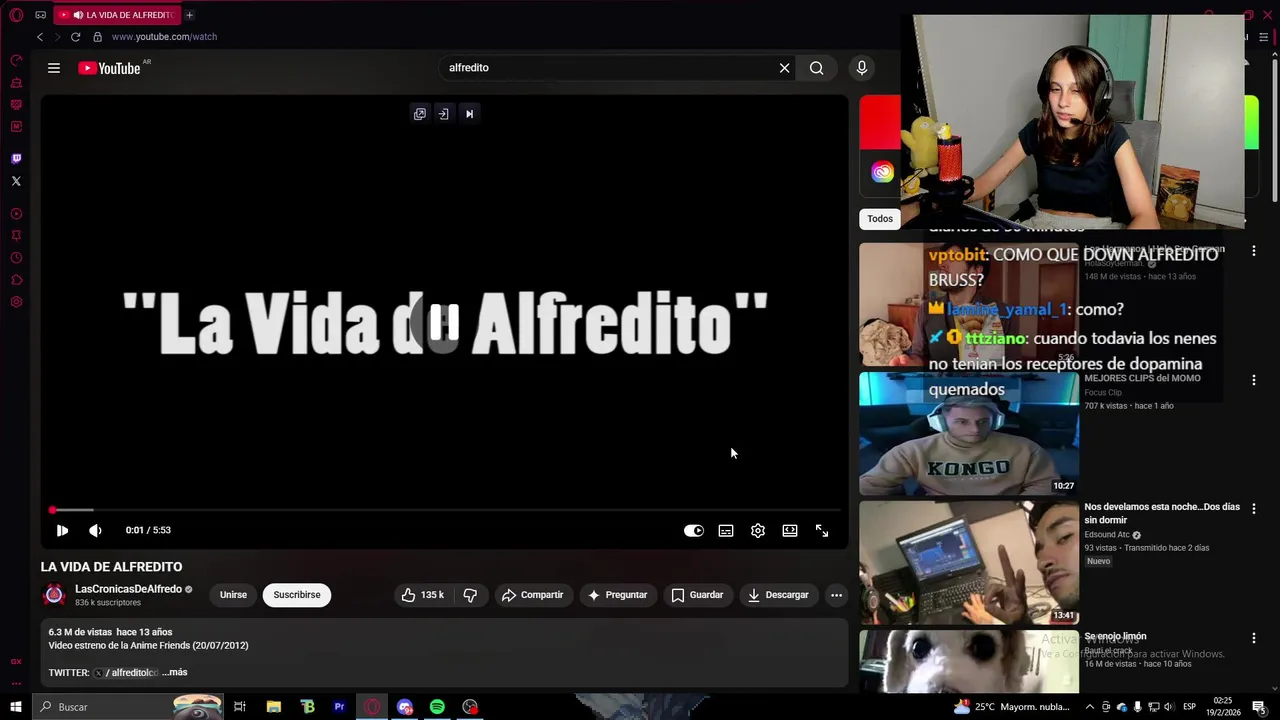Toggle subtitles/captions button
This screenshot has width=1280, height=720.
pos(726,531)
